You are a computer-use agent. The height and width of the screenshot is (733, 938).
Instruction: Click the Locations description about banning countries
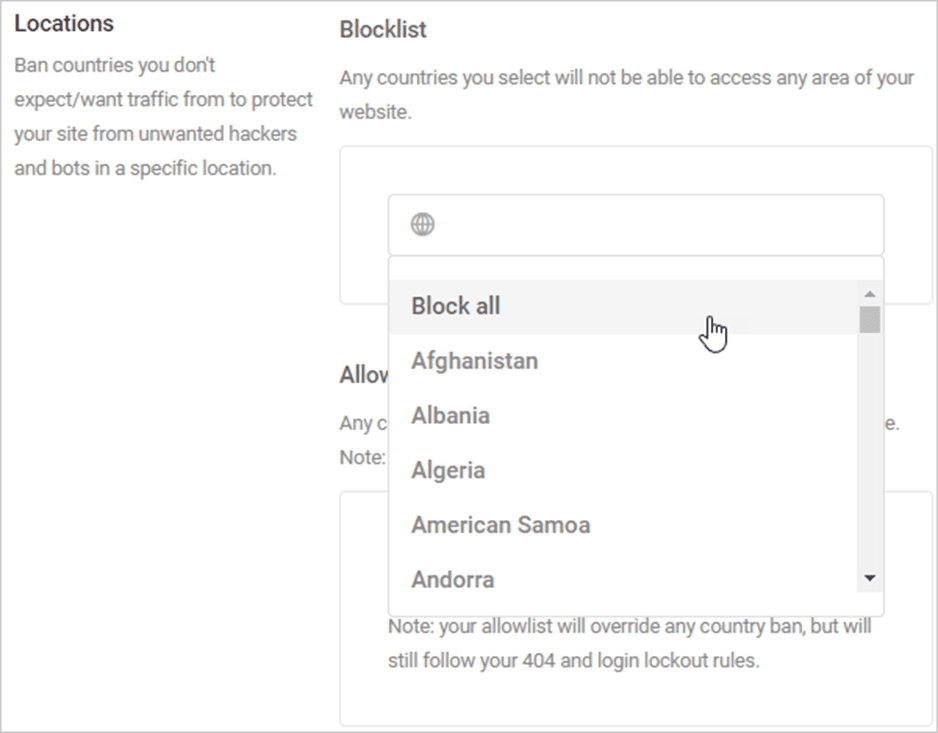163,117
